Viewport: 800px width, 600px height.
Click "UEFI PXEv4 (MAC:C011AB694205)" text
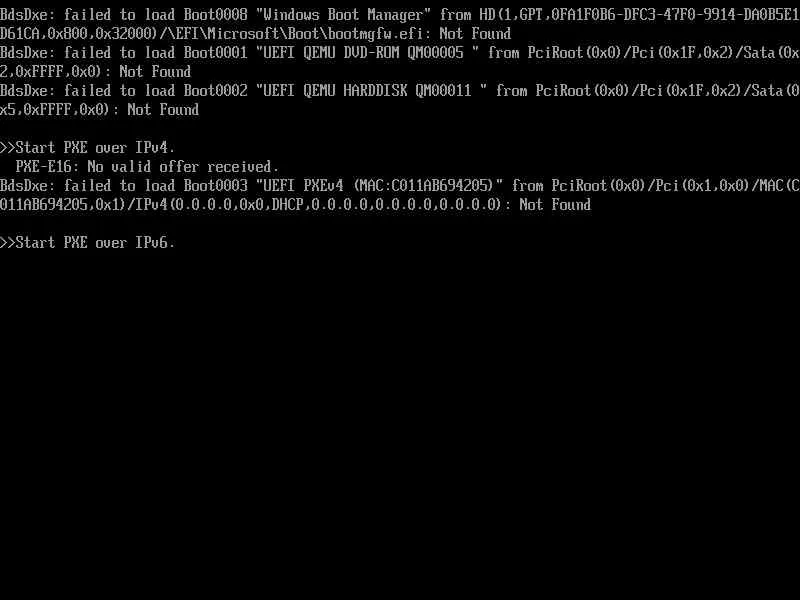(x=379, y=186)
